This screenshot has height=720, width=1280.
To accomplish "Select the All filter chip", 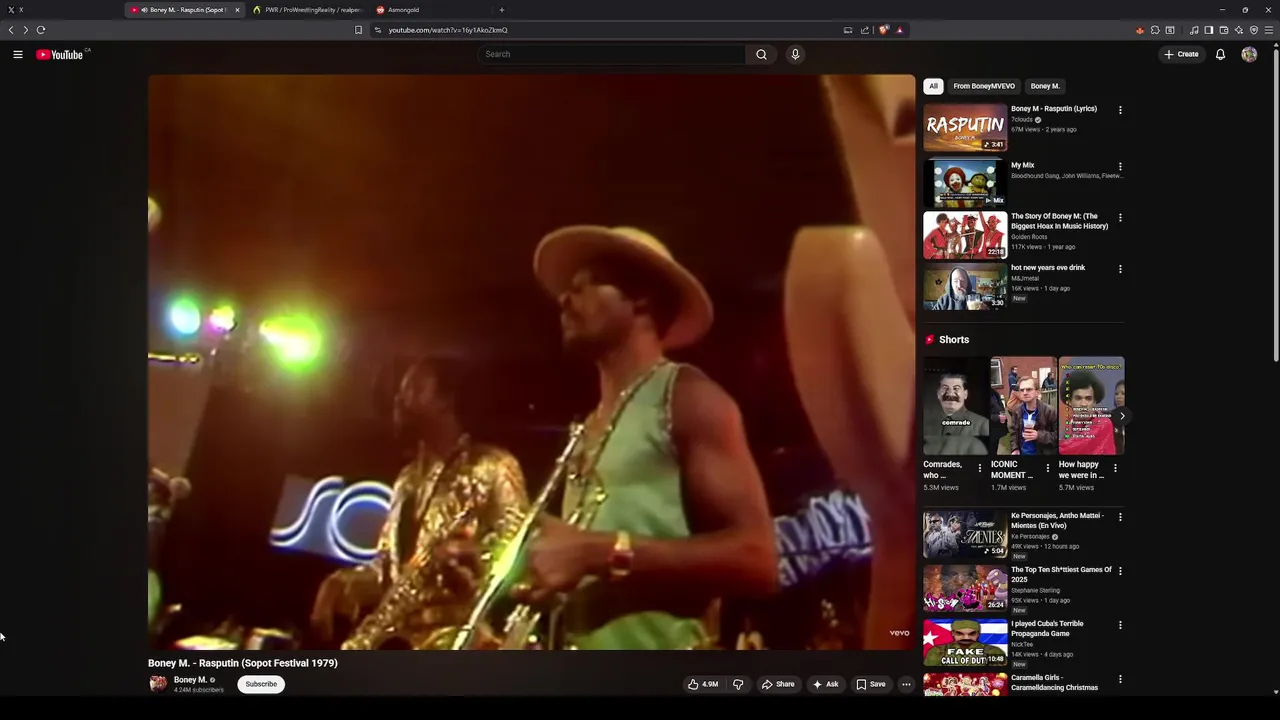I will [933, 86].
